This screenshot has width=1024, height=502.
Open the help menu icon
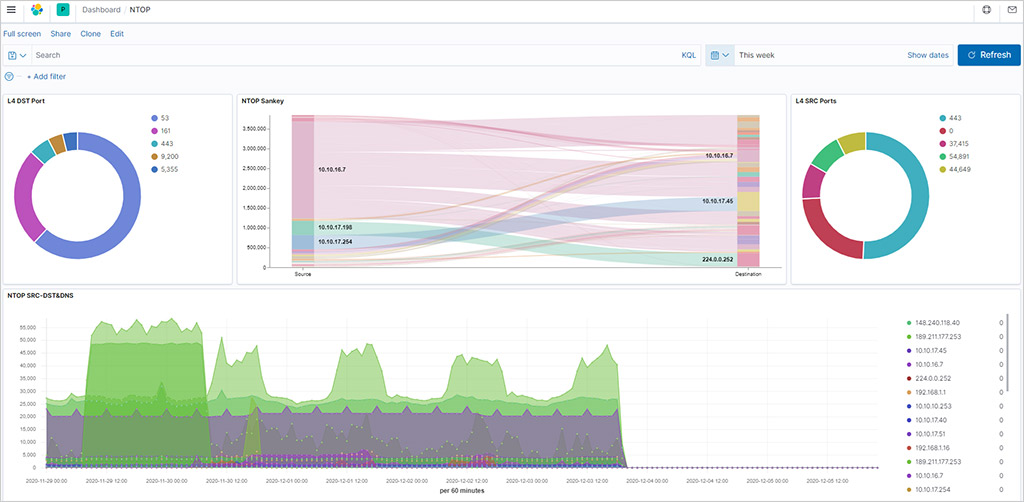pyautogui.click(x=987, y=10)
